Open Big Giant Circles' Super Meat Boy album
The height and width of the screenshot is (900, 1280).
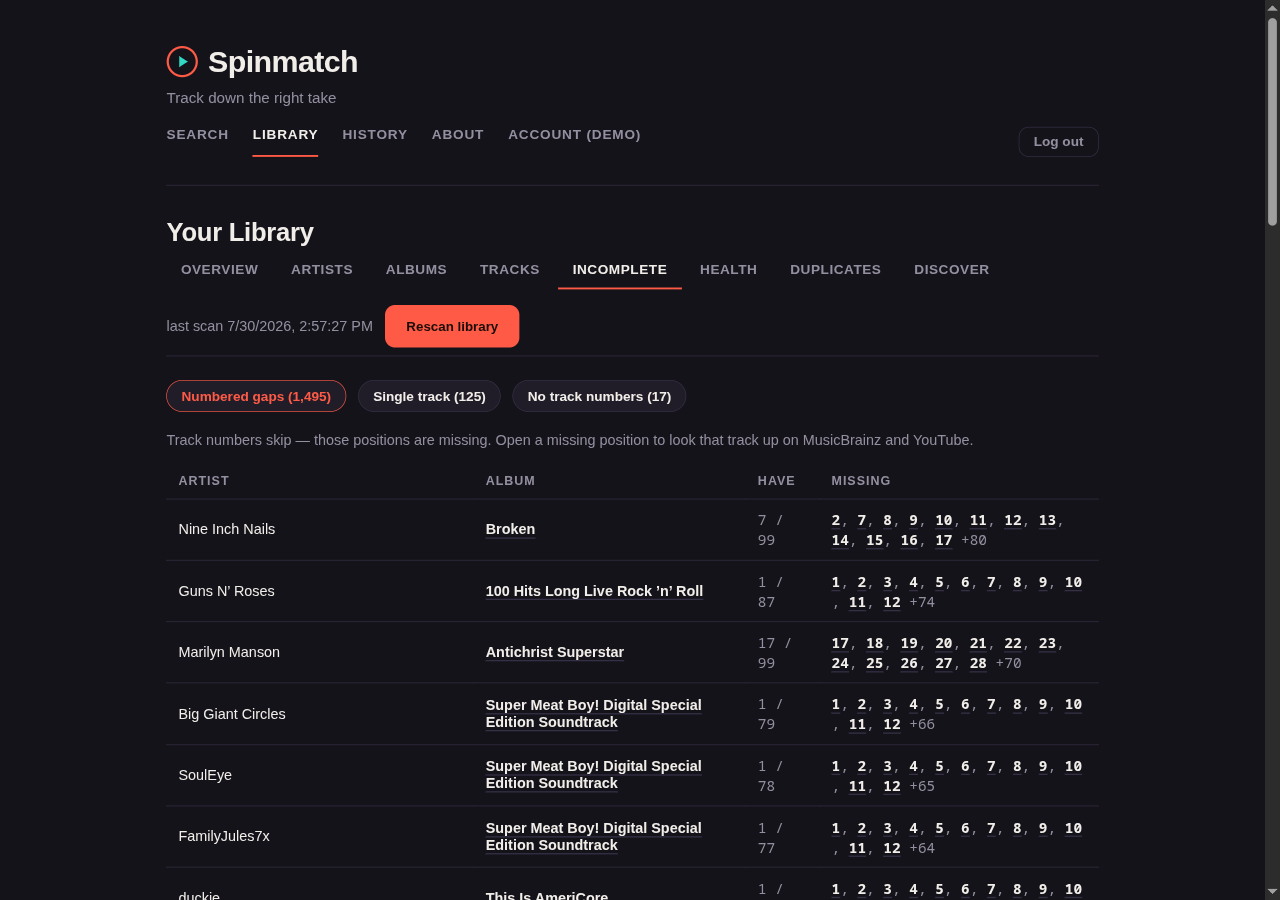pos(594,714)
